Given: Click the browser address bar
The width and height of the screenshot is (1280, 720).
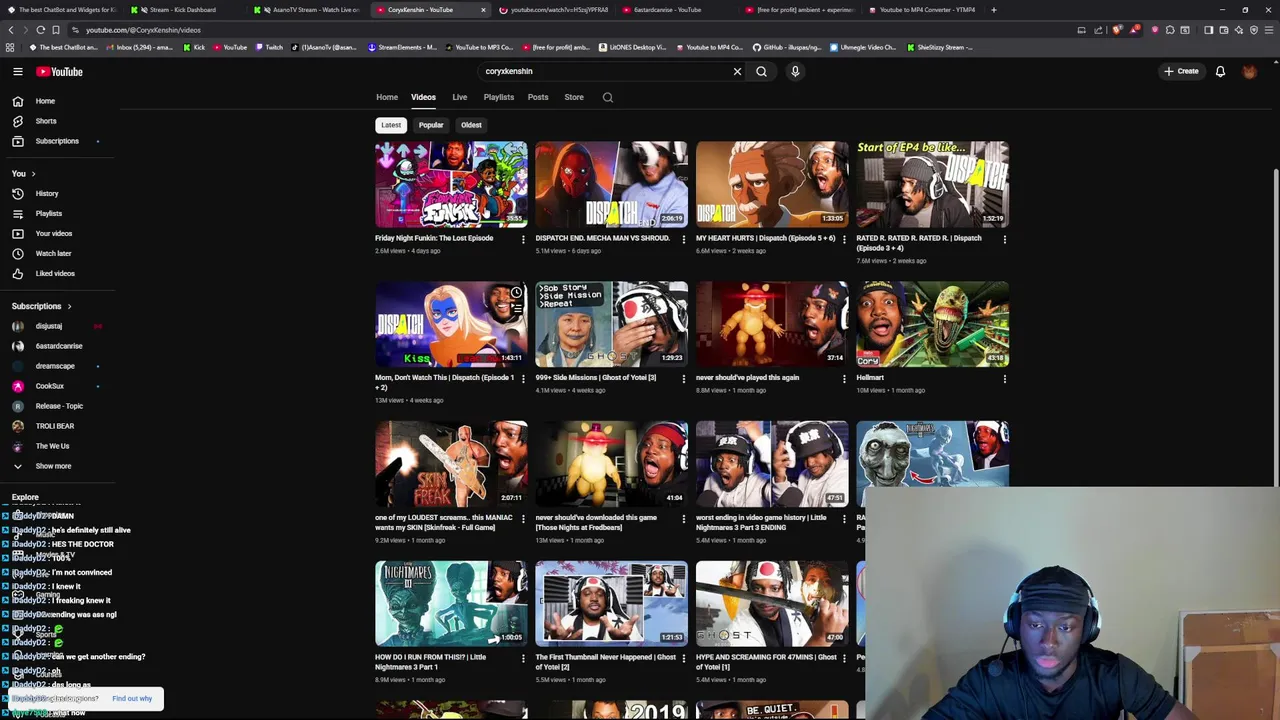Looking at the screenshot, I should point(570,30).
